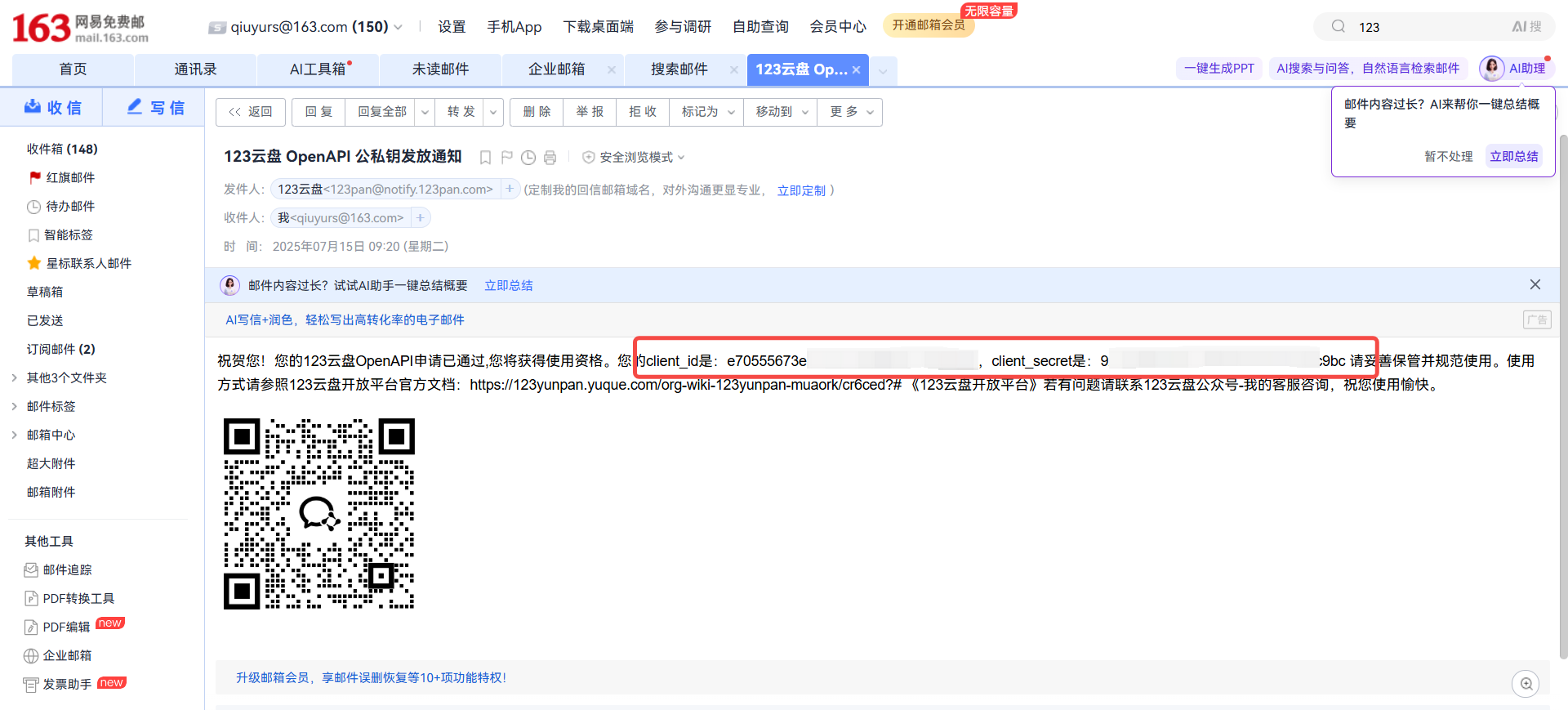Open the 回复全部 dropdown arrow
1568x710 pixels.
click(425, 112)
